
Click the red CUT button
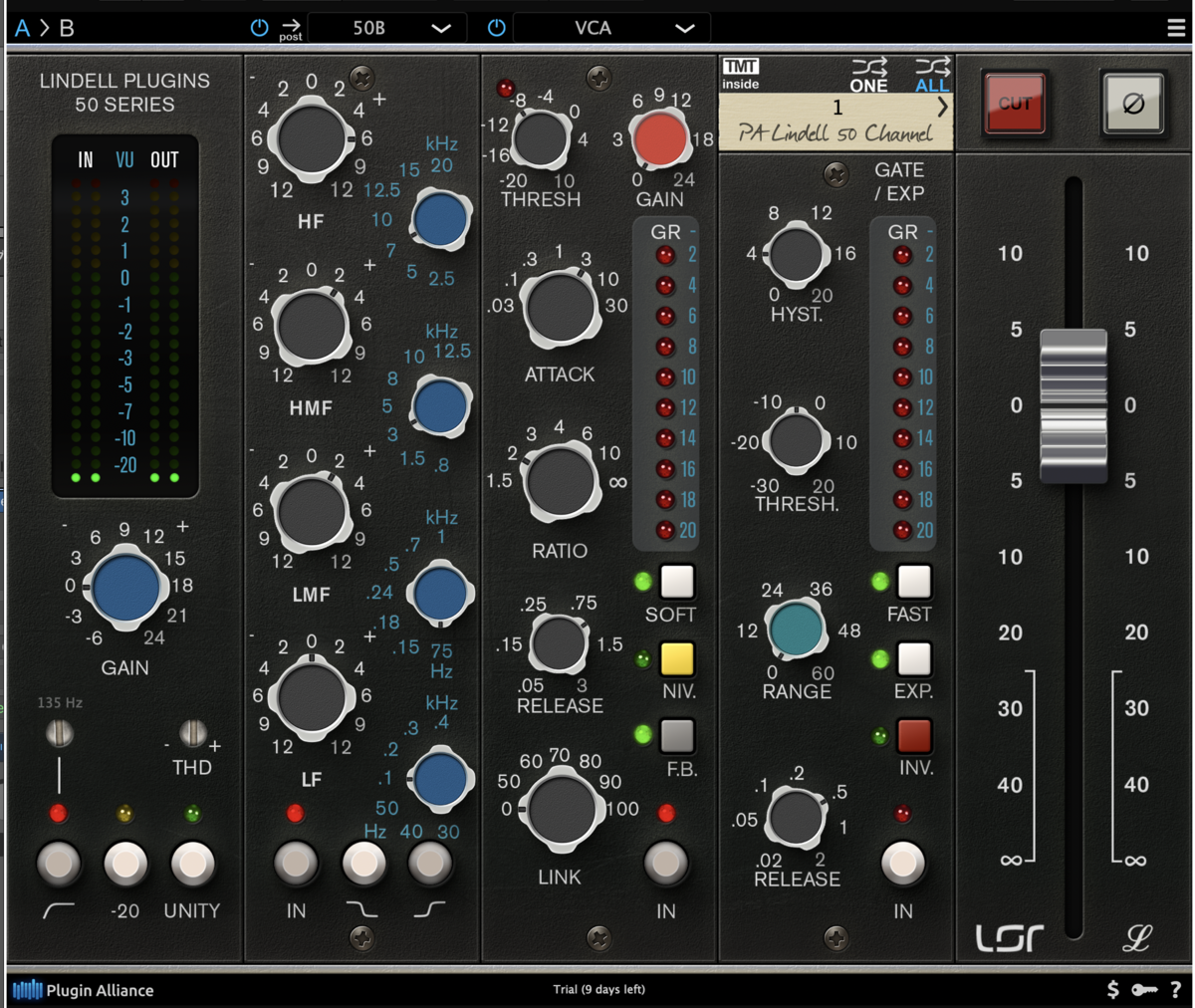[1014, 104]
